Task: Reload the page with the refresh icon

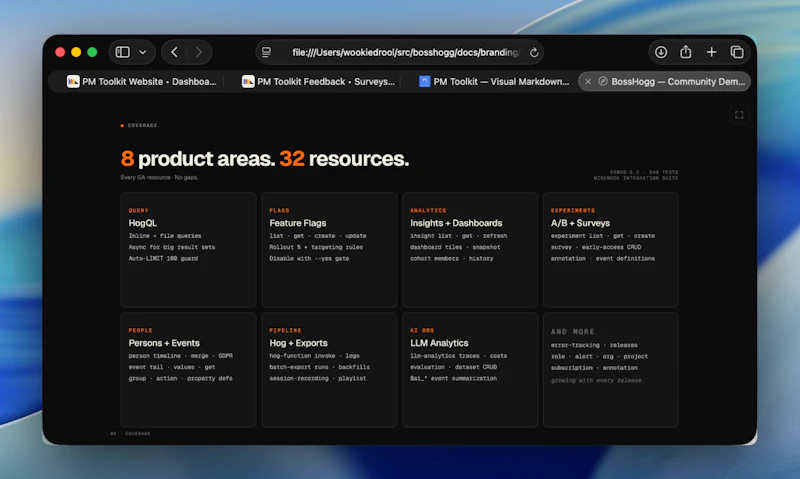Action: 534,53
